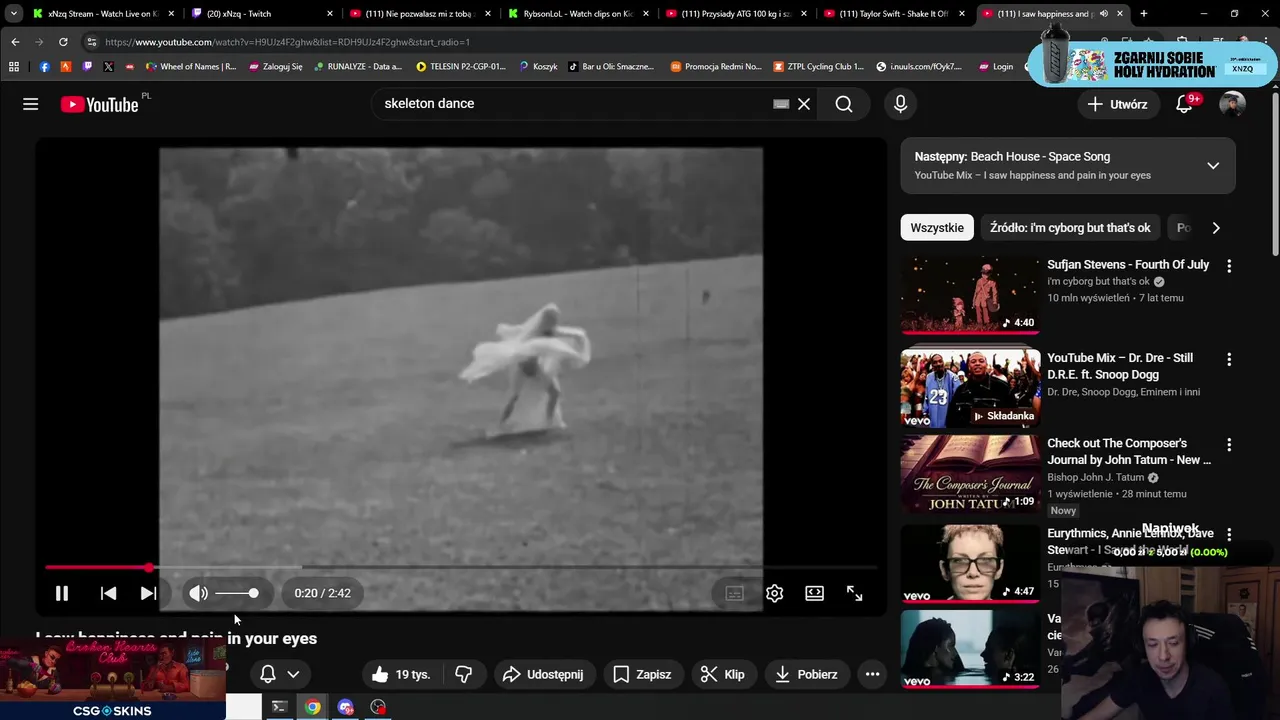The width and height of the screenshot is (1280, 720).
Task: Reload the page in the browser
Action: pyautogui.click(x=63, y=42)
